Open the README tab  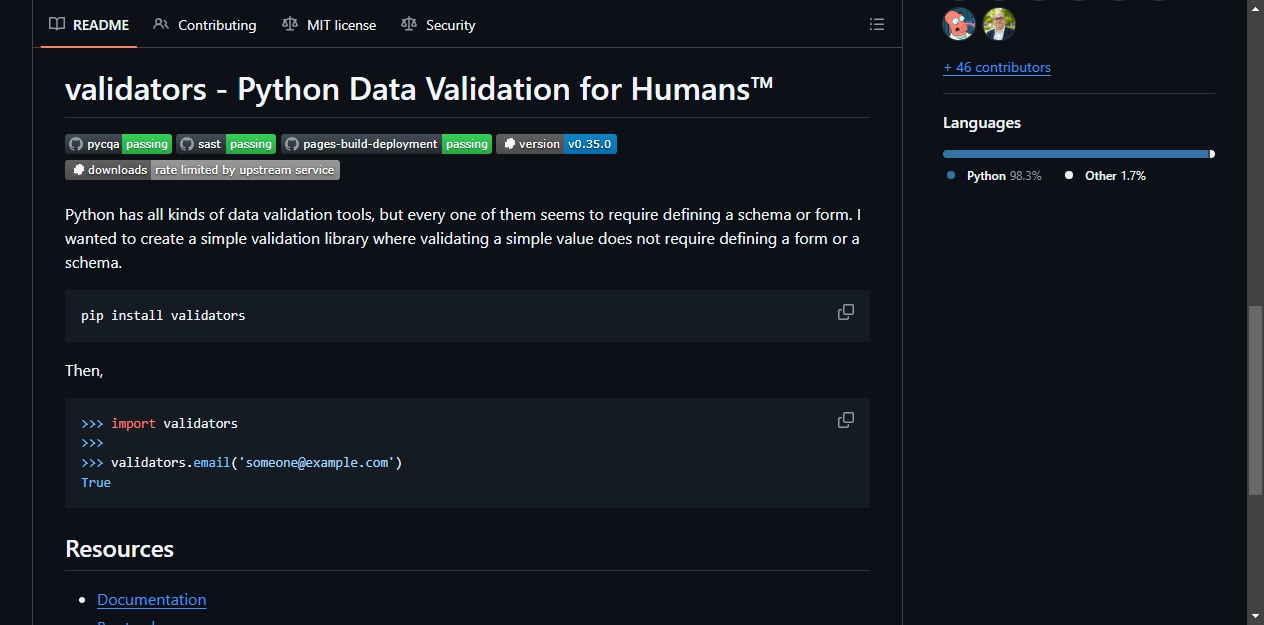click(x=89, y=25)
